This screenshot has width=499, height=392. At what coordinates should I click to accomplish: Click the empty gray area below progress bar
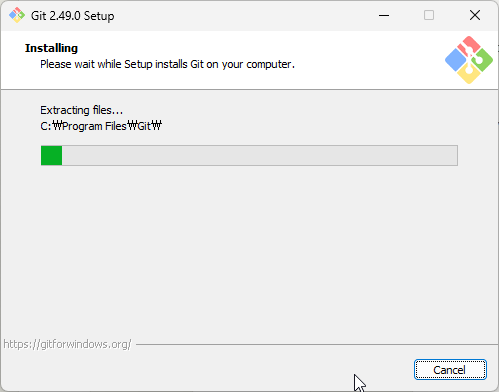[x=249, y=250]
